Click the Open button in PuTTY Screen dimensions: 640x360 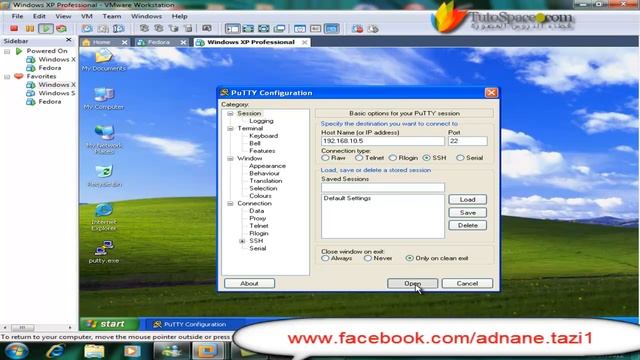[412, 283]
